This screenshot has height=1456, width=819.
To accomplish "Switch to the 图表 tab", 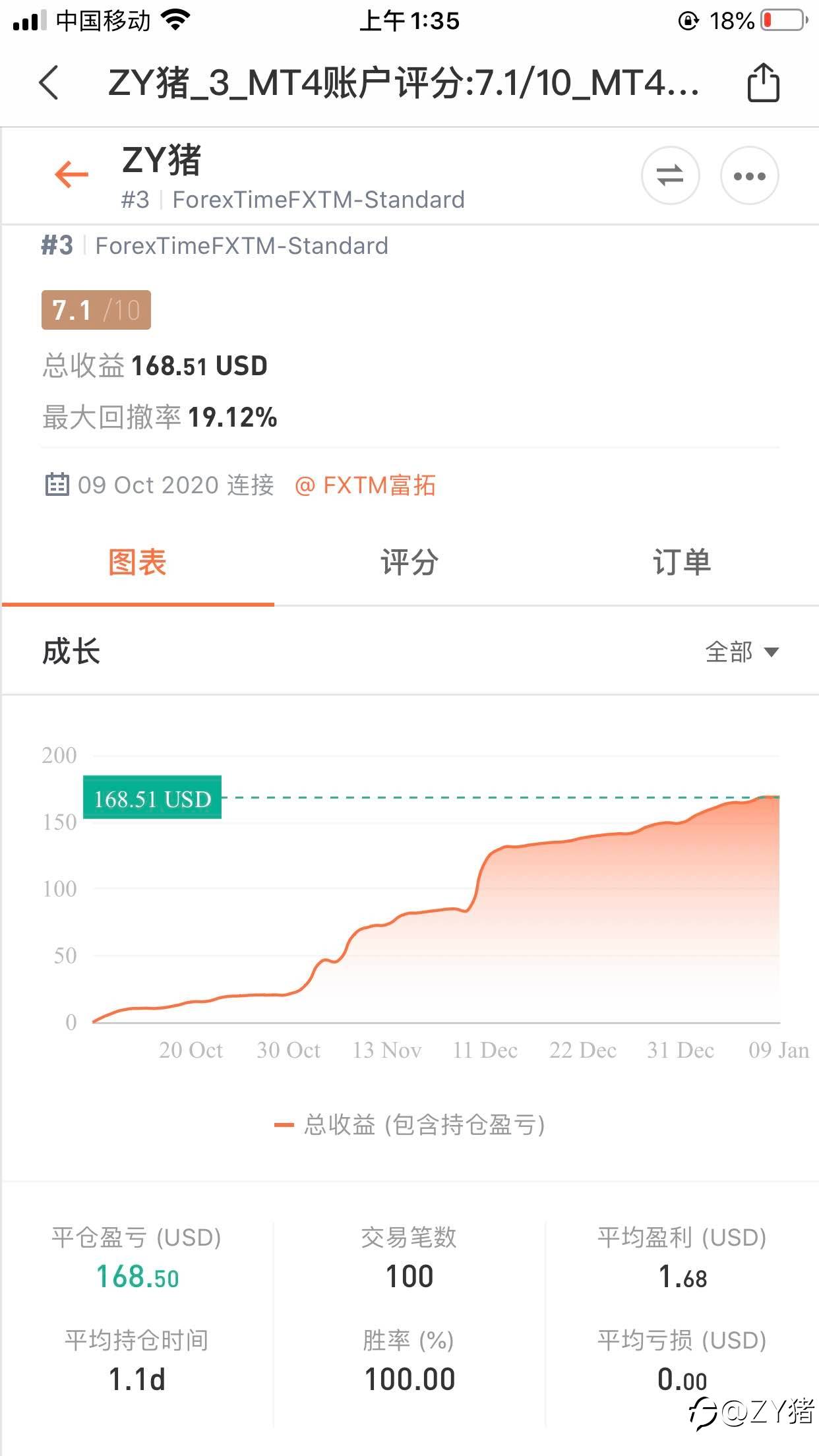I will pyautogui.click(x=137, y=562).
